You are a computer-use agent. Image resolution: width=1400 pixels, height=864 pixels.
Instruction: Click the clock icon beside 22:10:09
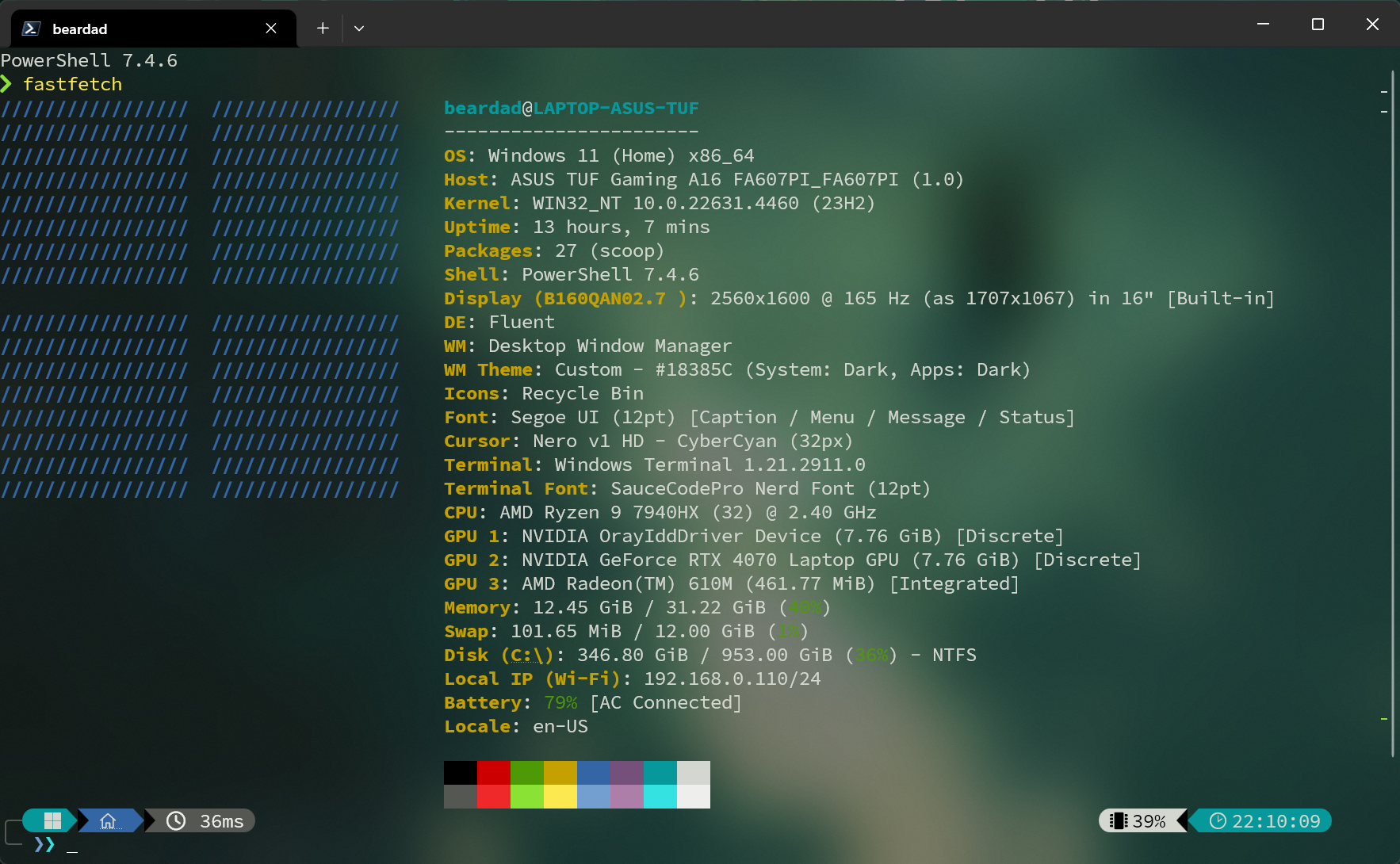point(1218,821)
